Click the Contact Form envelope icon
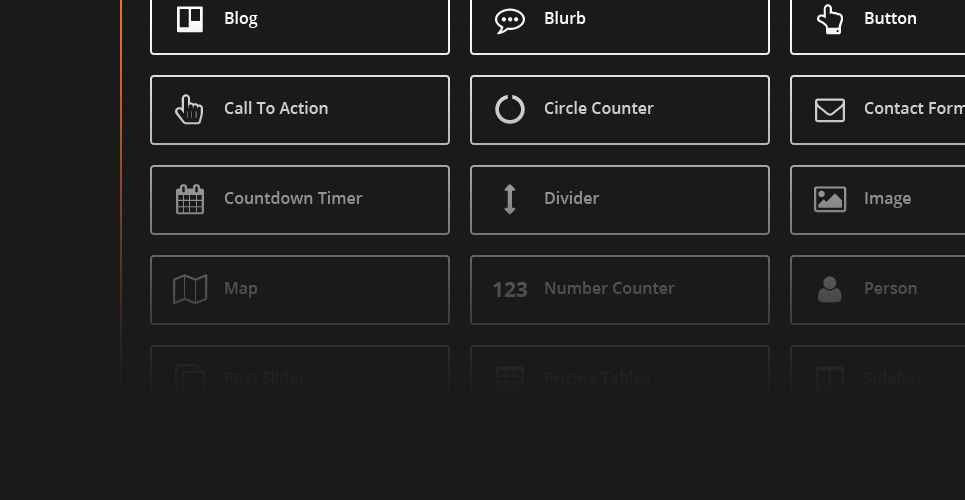 pos(830,110)
